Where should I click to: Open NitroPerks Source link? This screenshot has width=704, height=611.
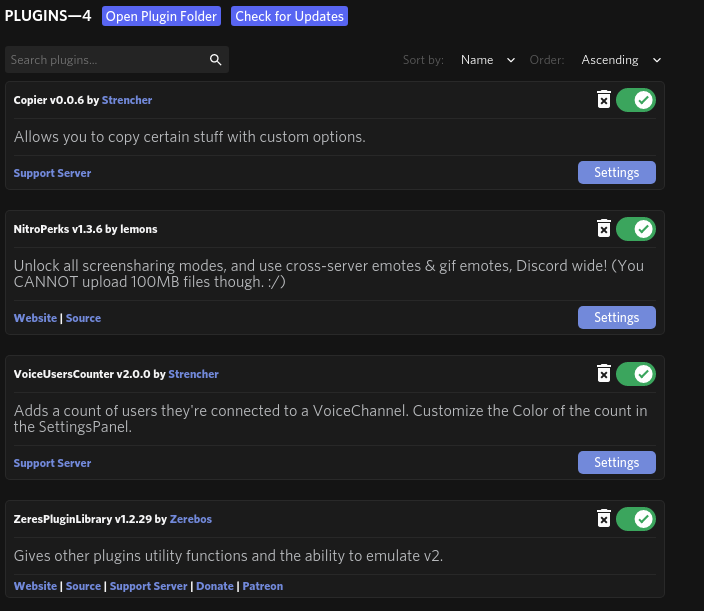click(x=83, y=318)
